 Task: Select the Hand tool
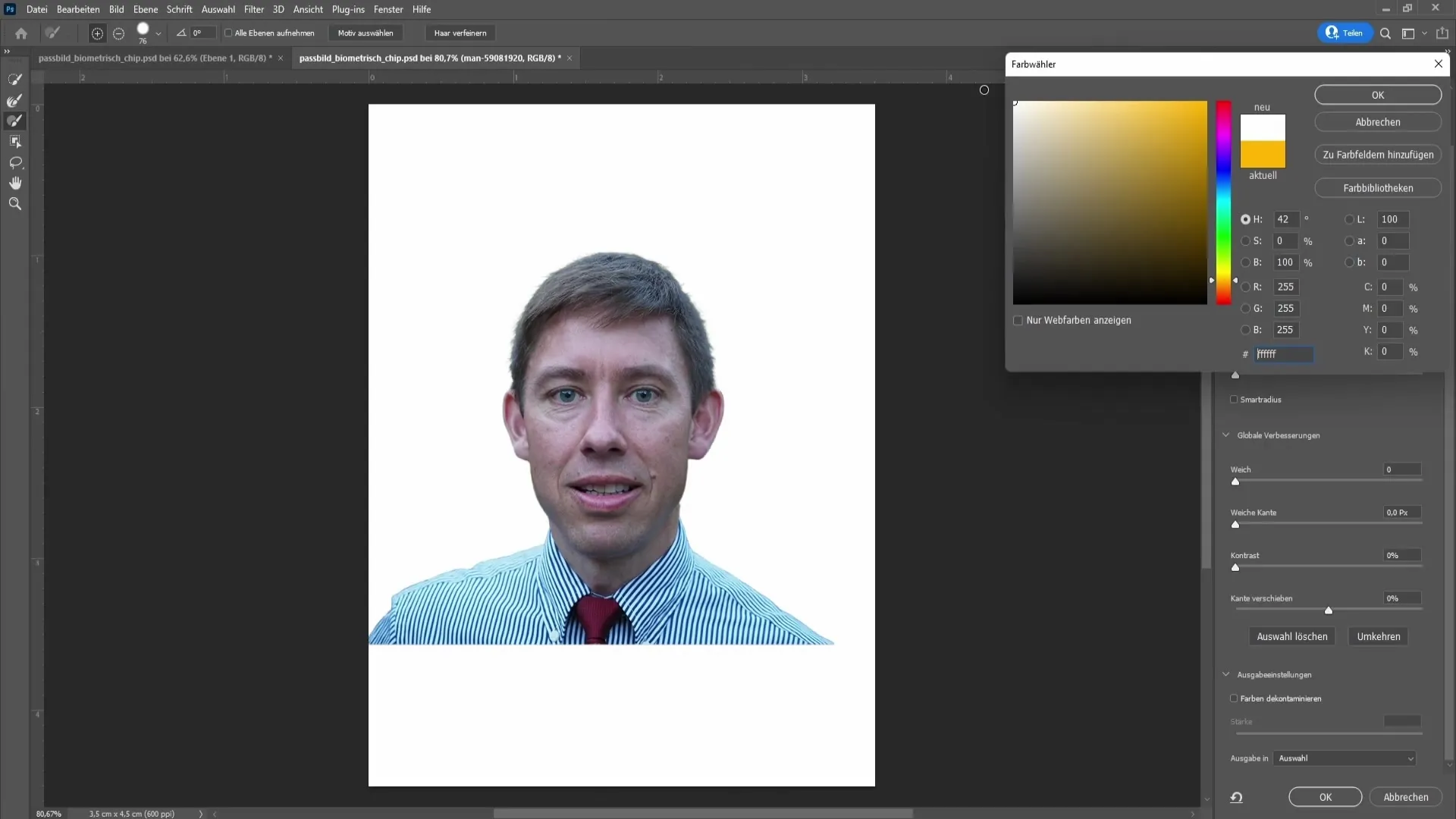(14, 183)
